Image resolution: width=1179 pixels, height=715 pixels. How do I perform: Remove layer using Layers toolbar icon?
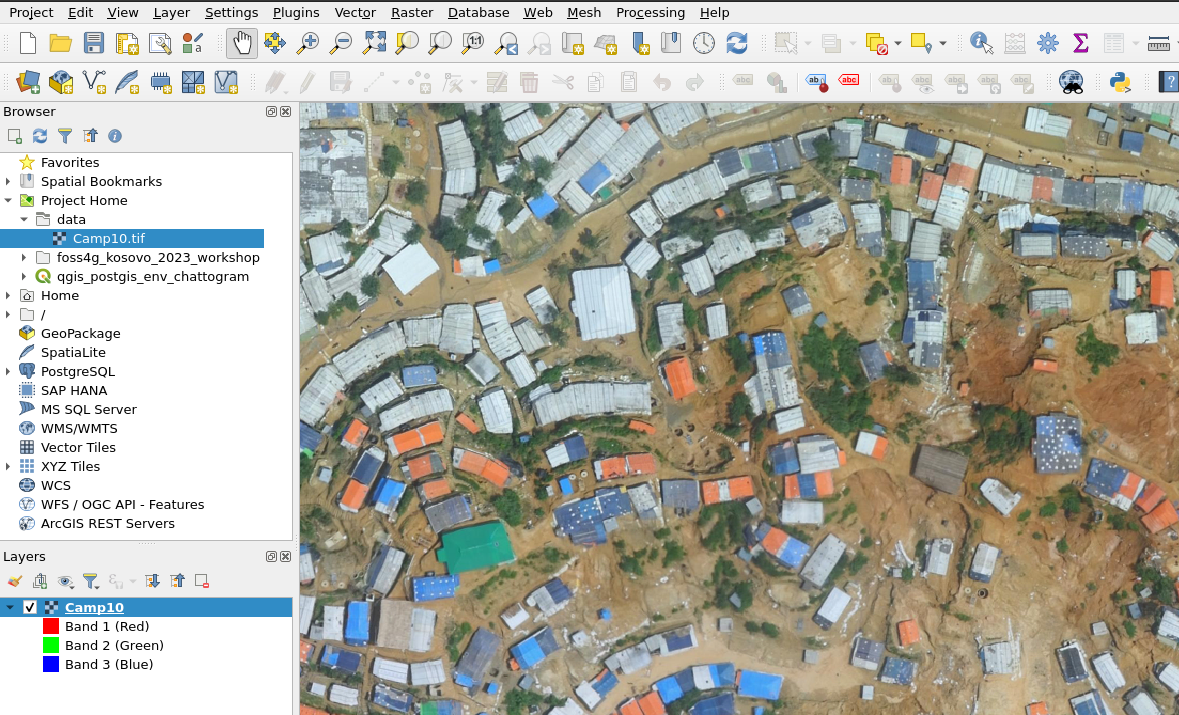point(202,581)
